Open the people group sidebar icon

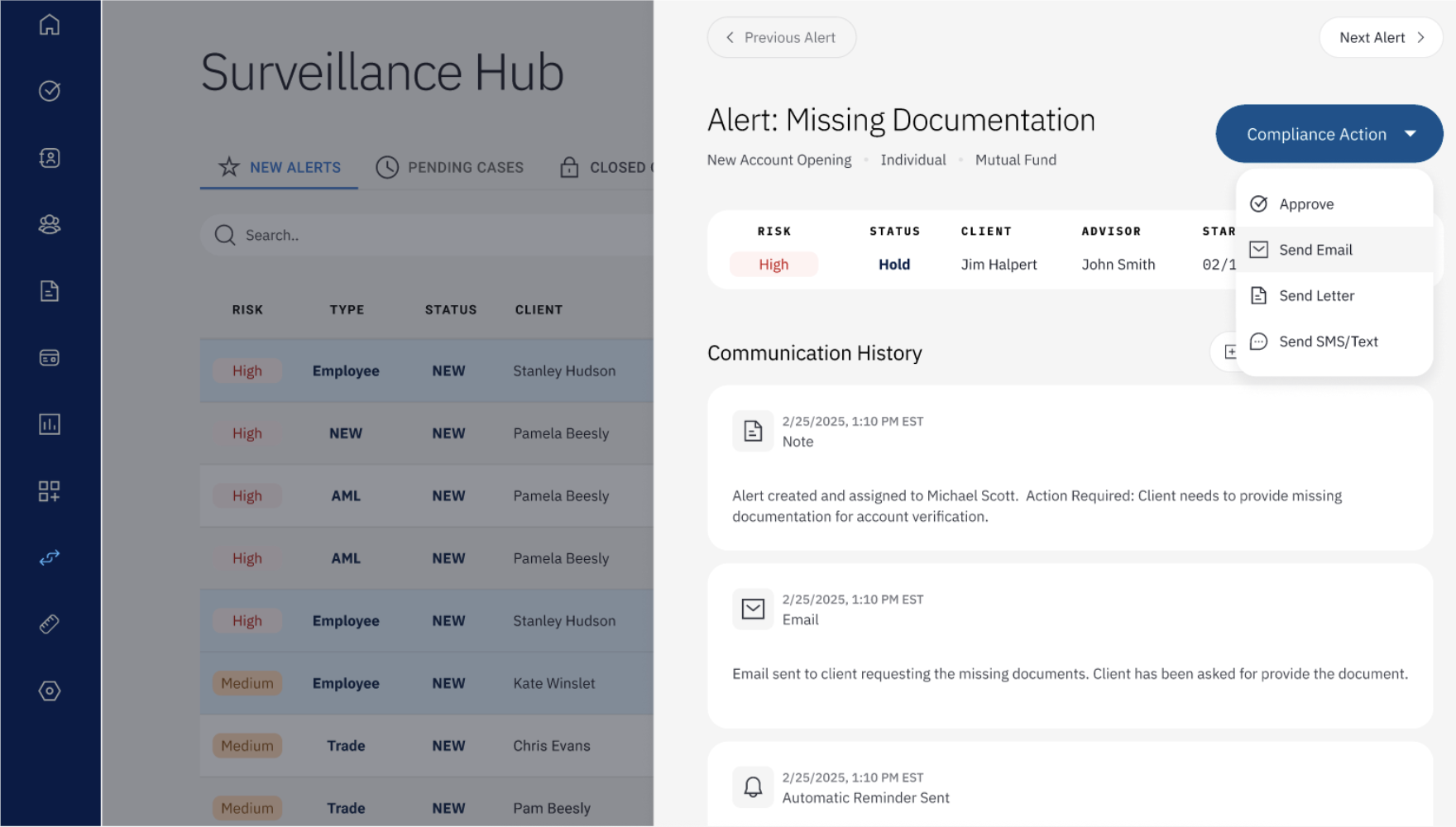(x=50, y=224)
